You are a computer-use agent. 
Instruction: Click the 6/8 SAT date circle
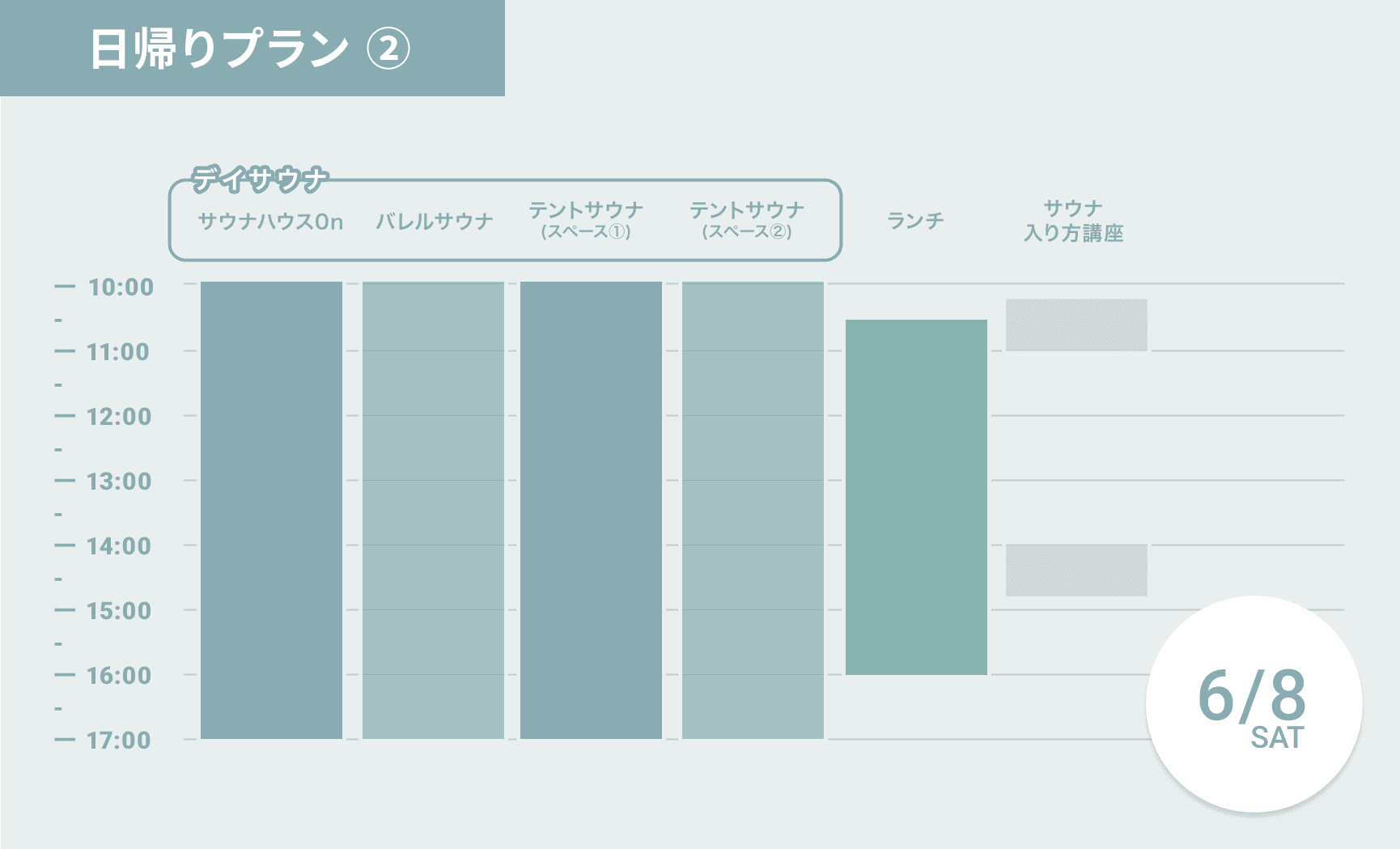click(1254, 704)
